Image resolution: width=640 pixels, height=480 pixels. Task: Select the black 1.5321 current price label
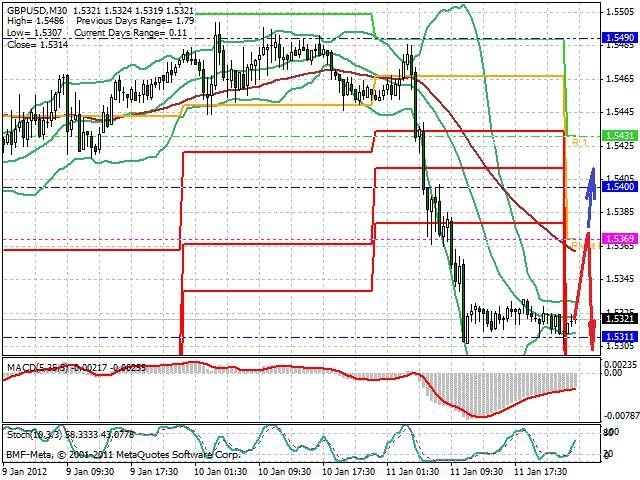click(x=620, y=318)
